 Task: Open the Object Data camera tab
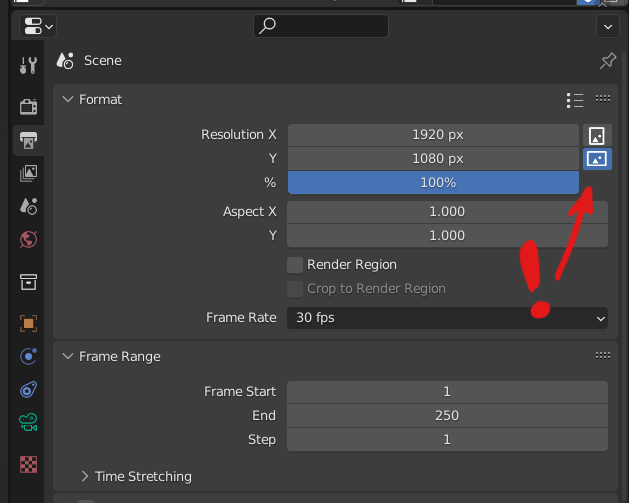(x=28, y=422)
